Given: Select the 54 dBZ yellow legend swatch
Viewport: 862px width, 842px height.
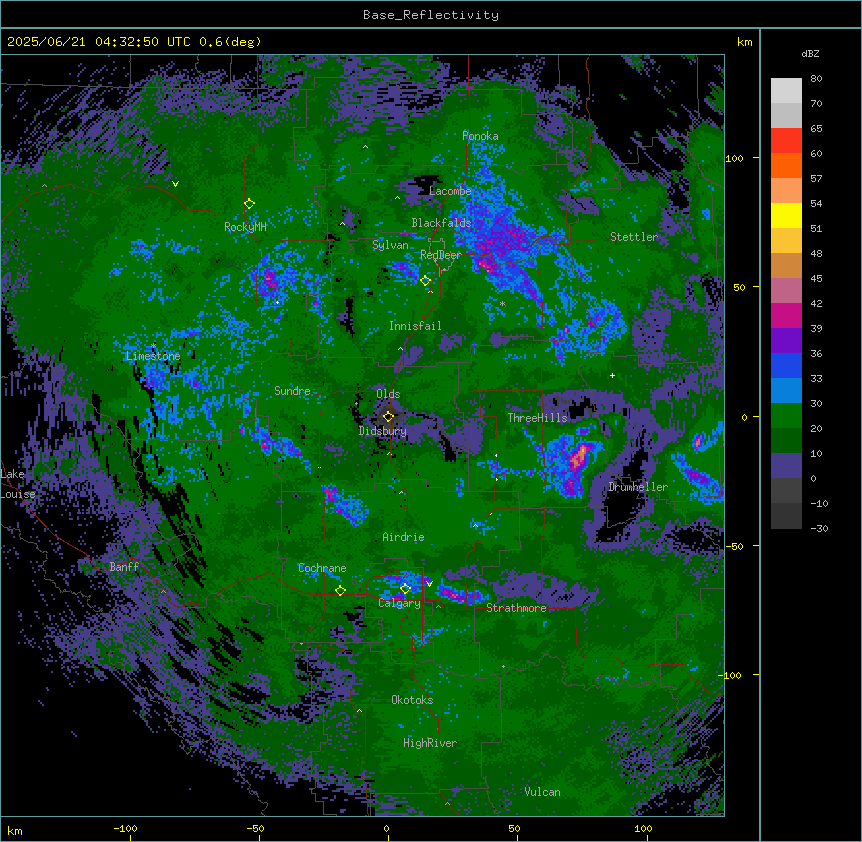Looking at the screenshot, I should (x=786, y=215).
